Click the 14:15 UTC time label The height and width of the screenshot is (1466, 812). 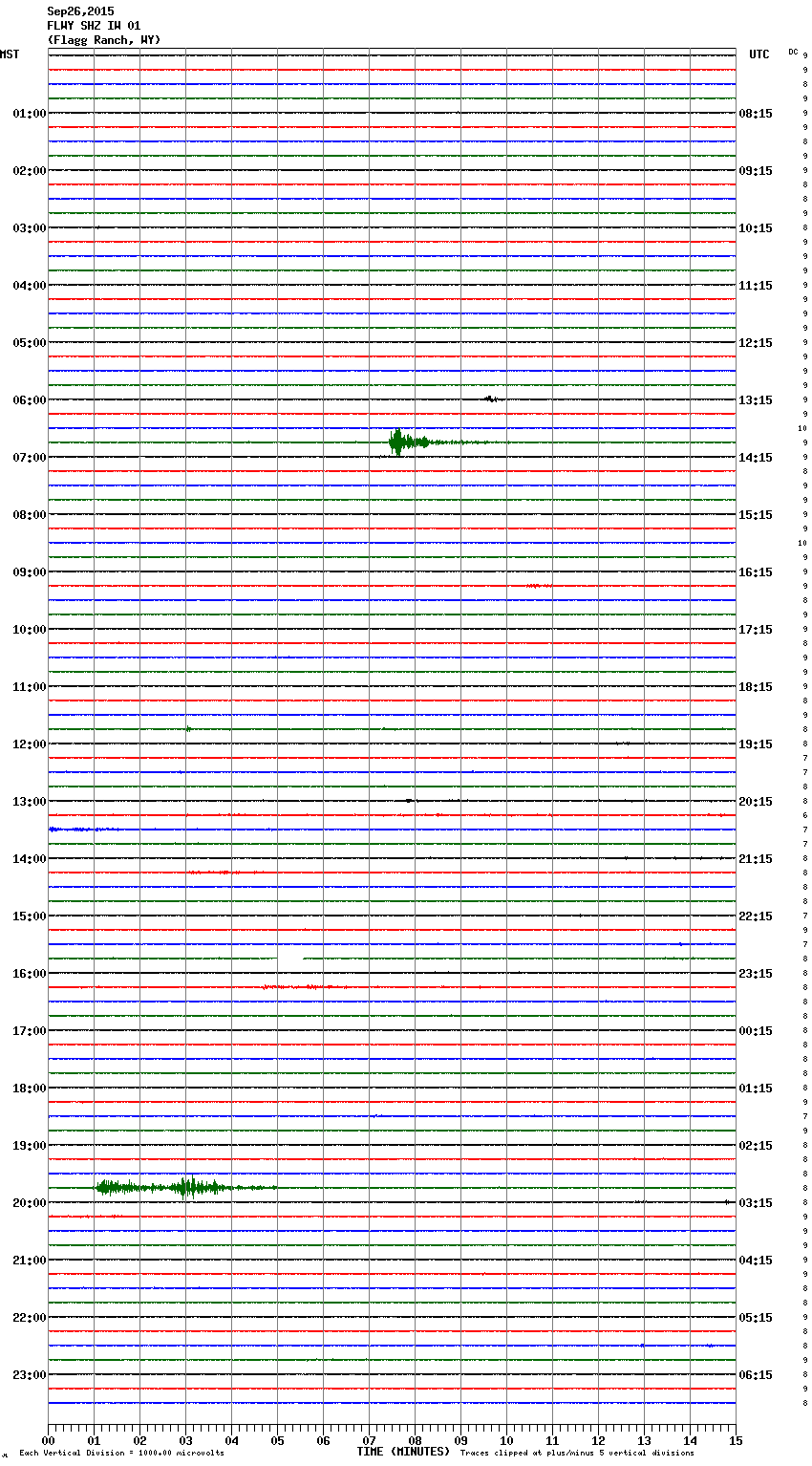[756, 458]
